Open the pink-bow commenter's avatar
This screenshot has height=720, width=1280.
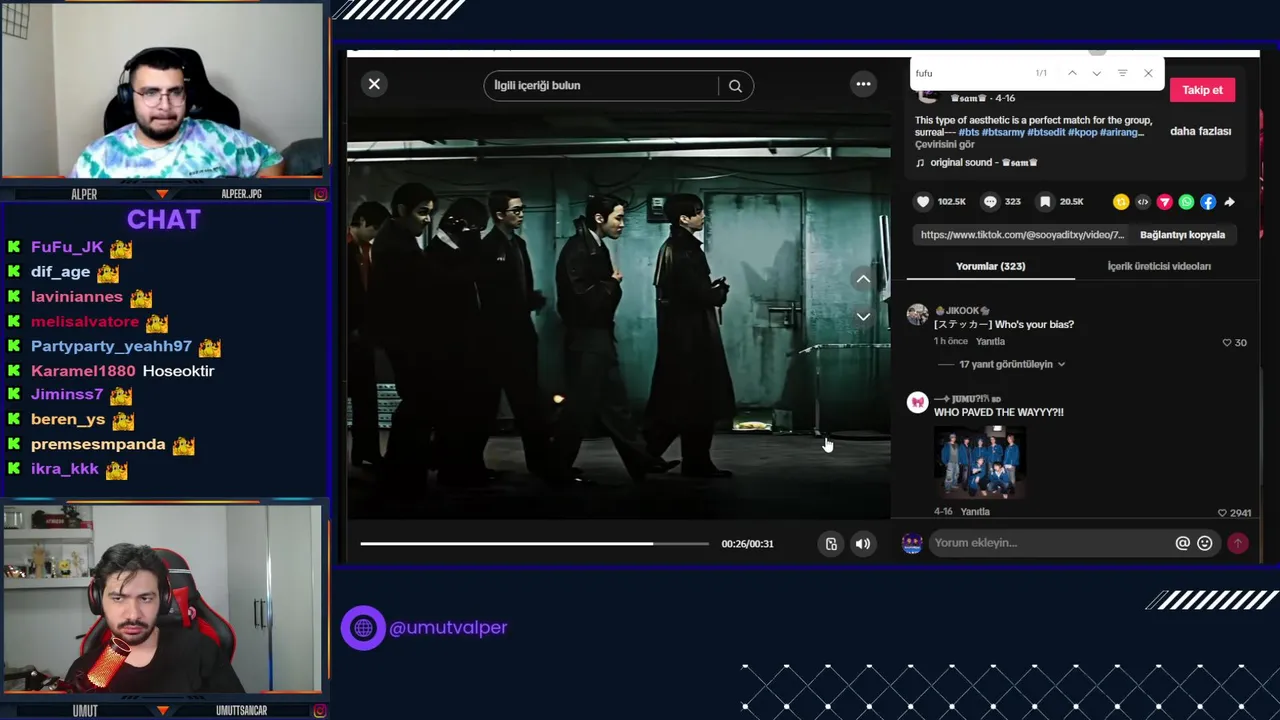coord(918,402)
